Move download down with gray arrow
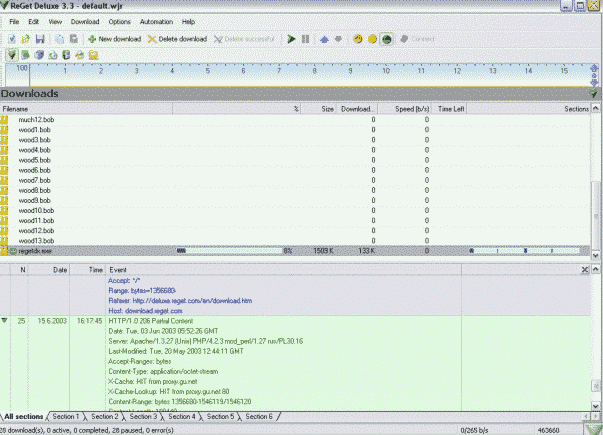 tap(338, 39)
